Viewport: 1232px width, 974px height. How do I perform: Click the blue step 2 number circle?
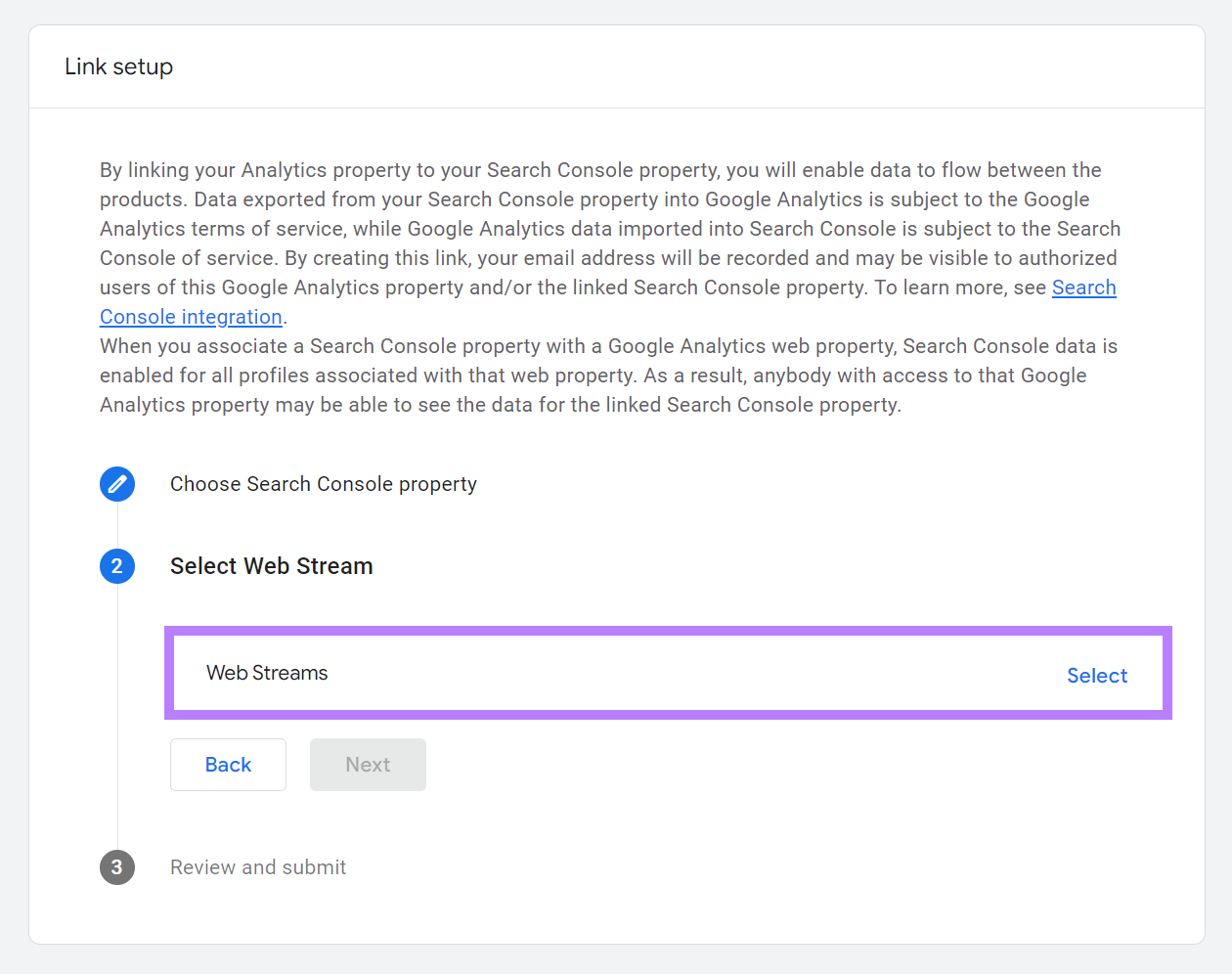coord(117,566)
